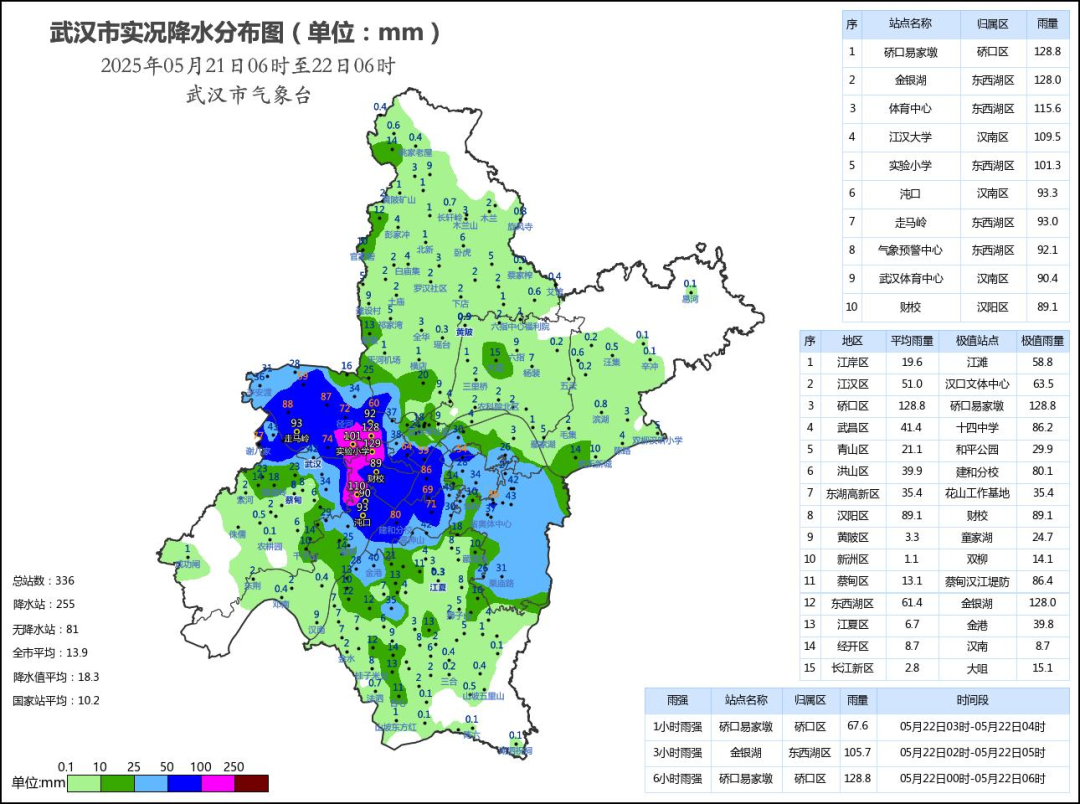This screenshot has width=1080, height=804.
Task: Click the 和平公园 extreme station cell
Action: coord(977,450)
